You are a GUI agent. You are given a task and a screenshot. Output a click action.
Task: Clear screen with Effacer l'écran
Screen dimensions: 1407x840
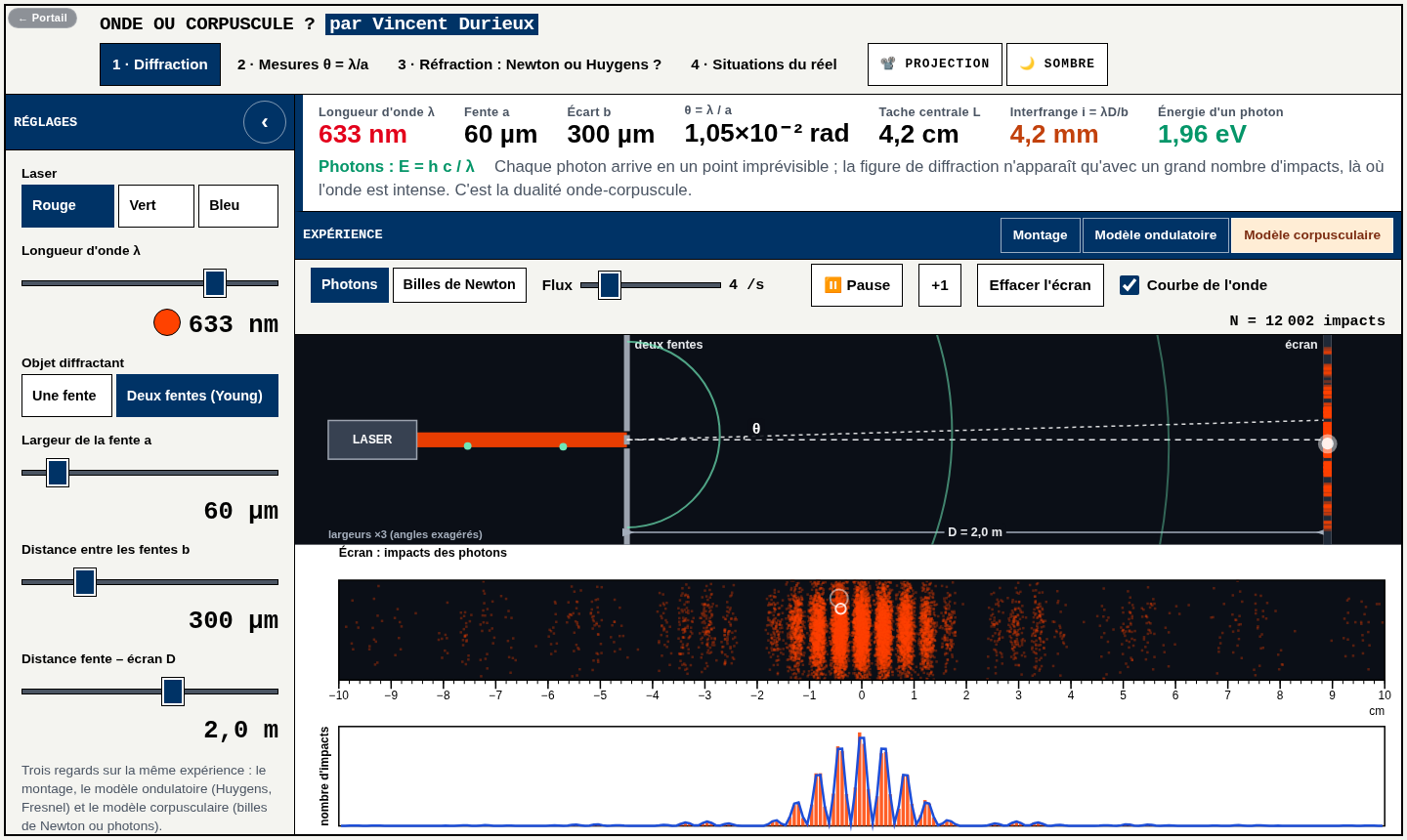click(x=1041, y=285)
